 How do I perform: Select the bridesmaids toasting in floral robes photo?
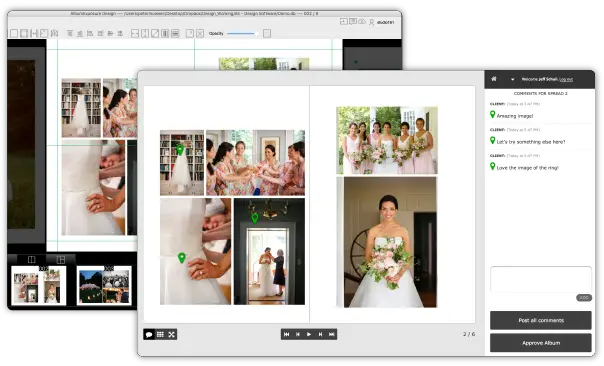coord(255,163)
